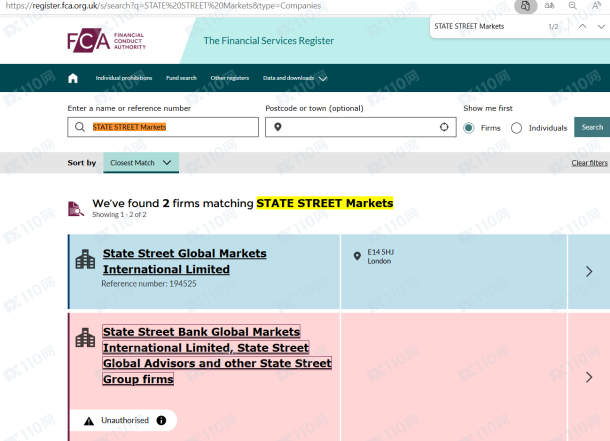Click the map pin beside E14 5HJ
The image size is (610, 441).
pos(357,256)
